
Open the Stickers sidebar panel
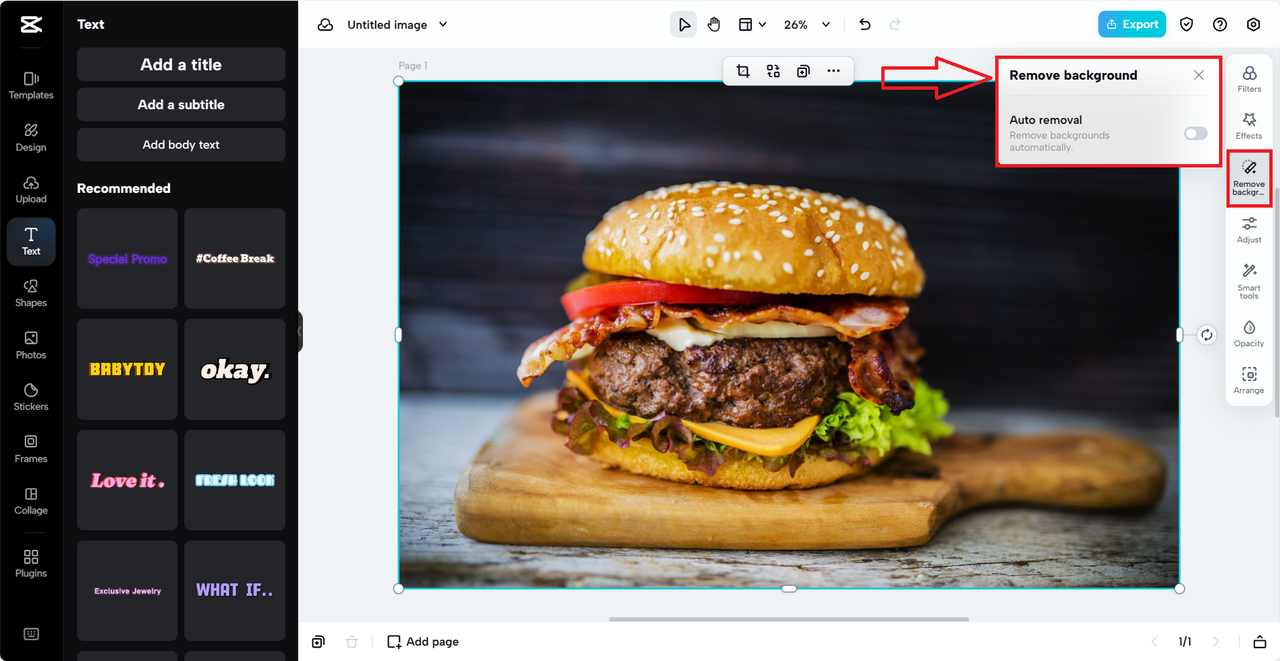[x=31, y=397]
